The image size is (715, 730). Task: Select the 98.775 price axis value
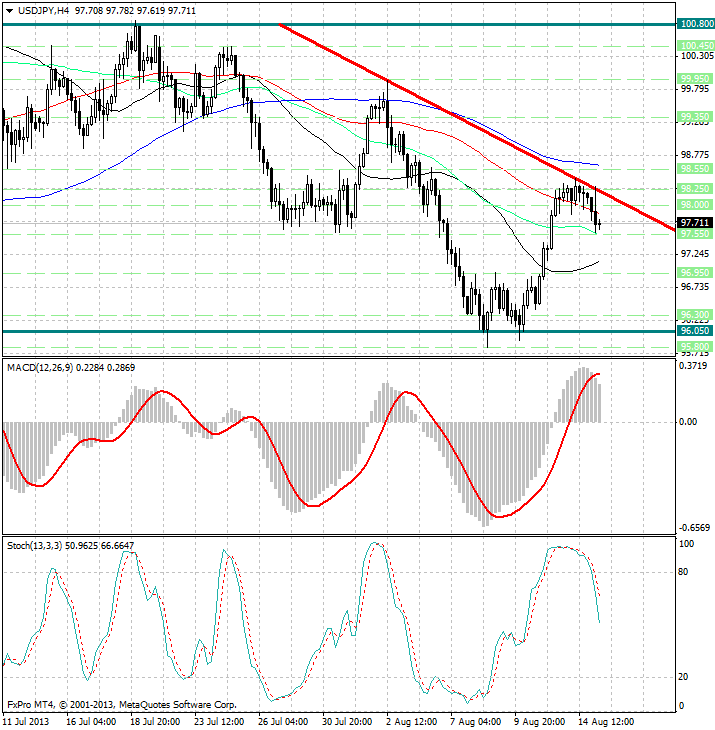click(x=695, y=155)
